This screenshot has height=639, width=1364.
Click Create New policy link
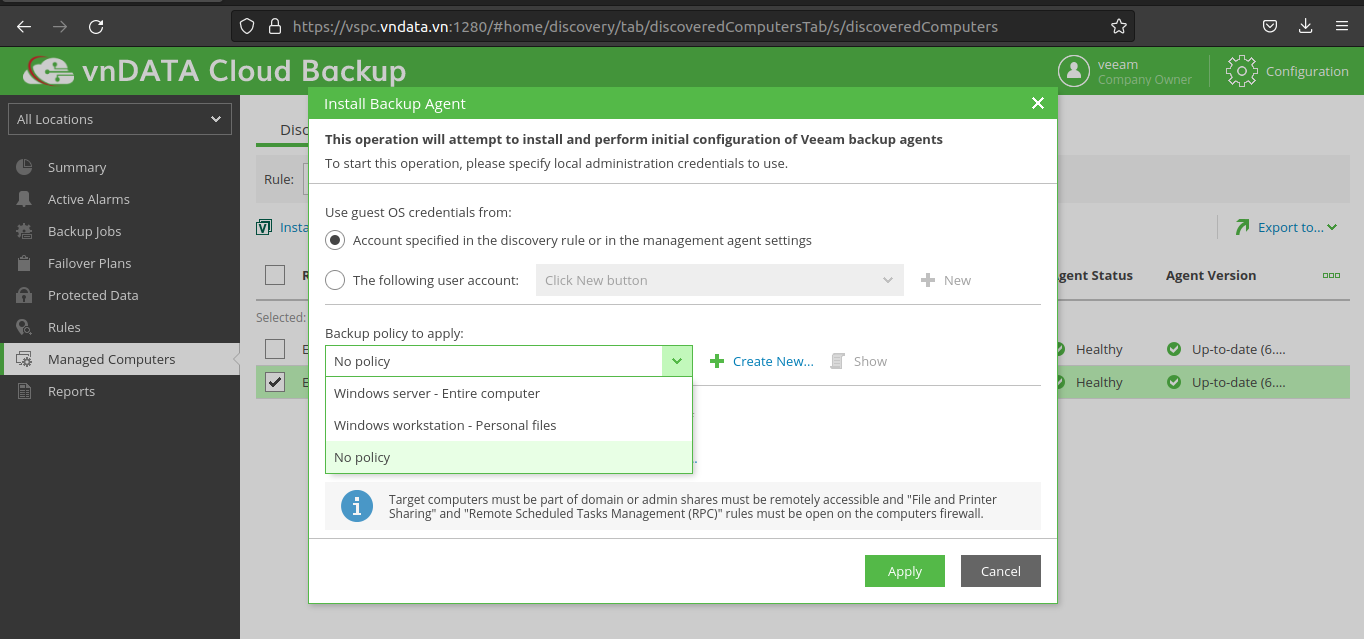coord(772,361)
